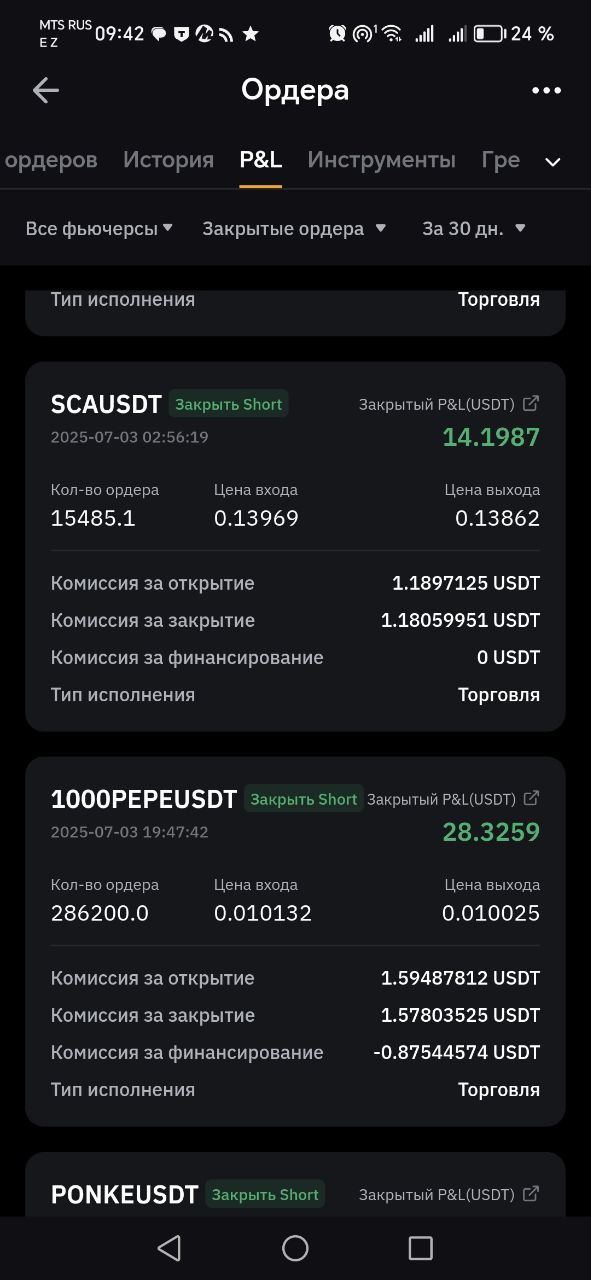
Task: Tap Android back triangle navigation button
Action: click(169, 1247)
